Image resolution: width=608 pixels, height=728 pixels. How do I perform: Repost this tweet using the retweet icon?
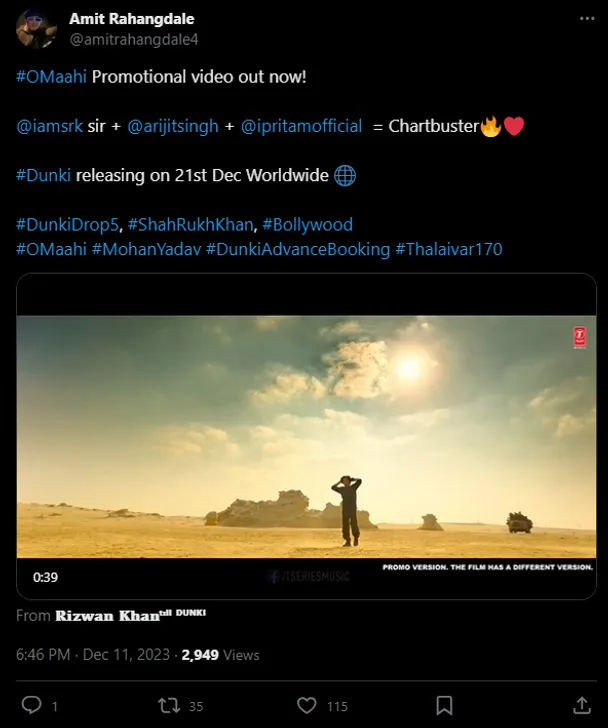pos(169,705)
